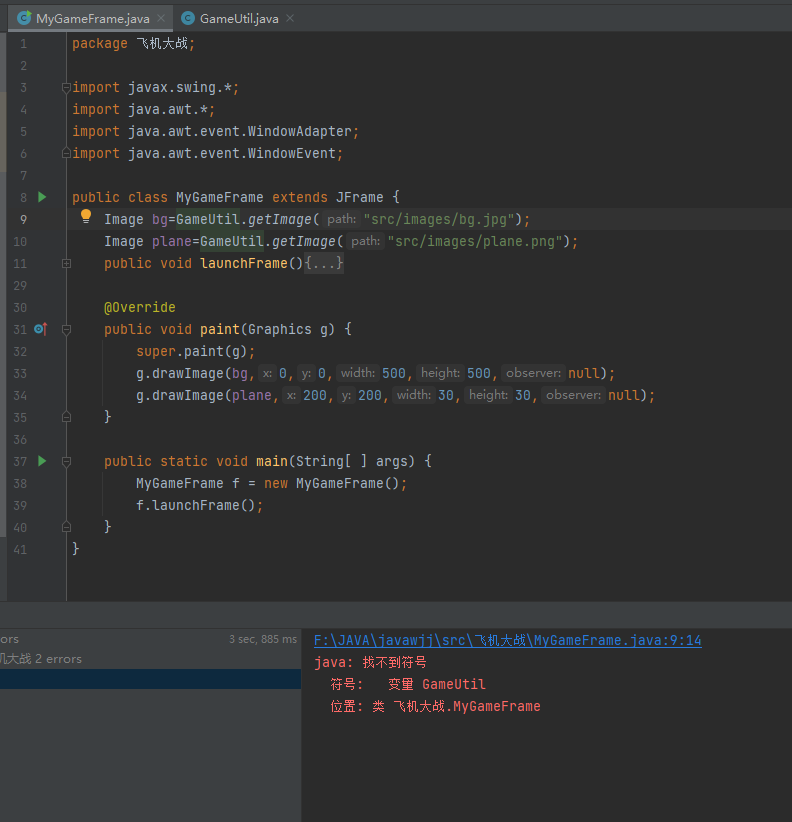
Task: Run main method from line 37 gutter arrow
Action: coord(42,461)
